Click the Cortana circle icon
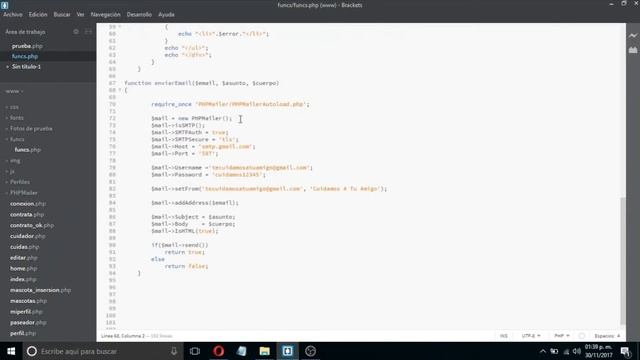Screen dimensions: 640x360 click(x=32, y=351)
